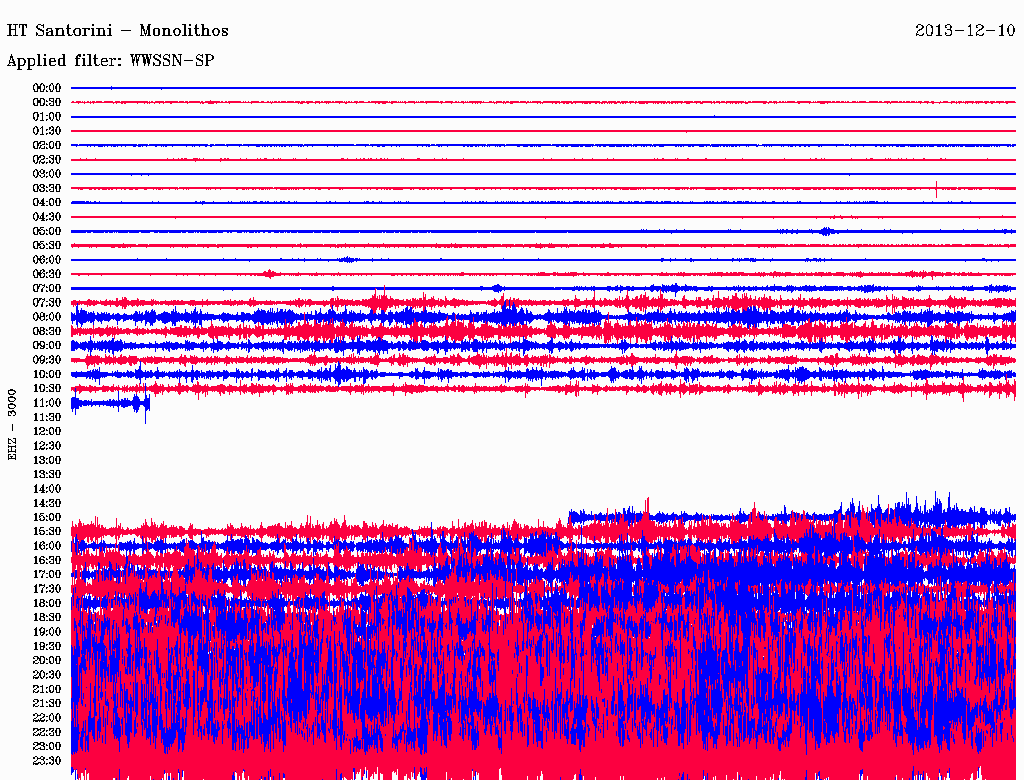The height and width of the screenshot is (780, 1024).
Task: Click the station title HT Santorini - Monolithos
Action: point(118,31)
